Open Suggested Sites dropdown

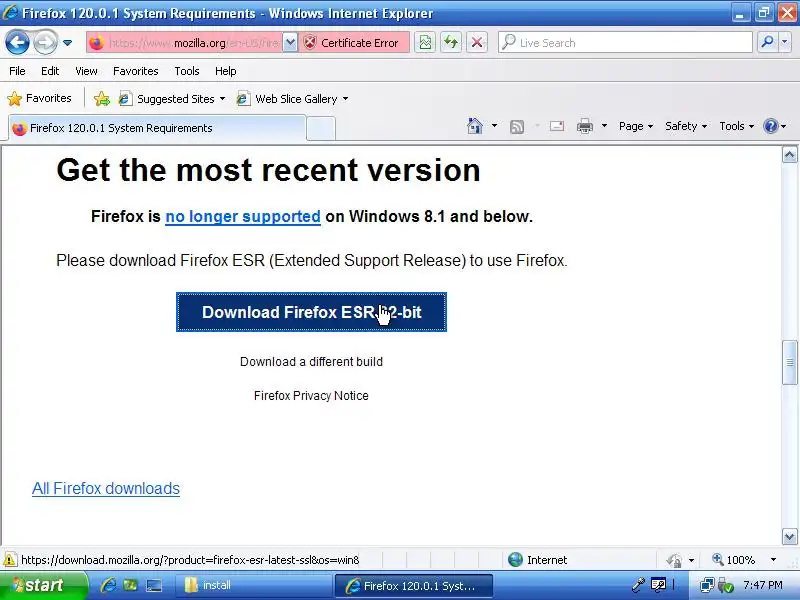[172, 99]
